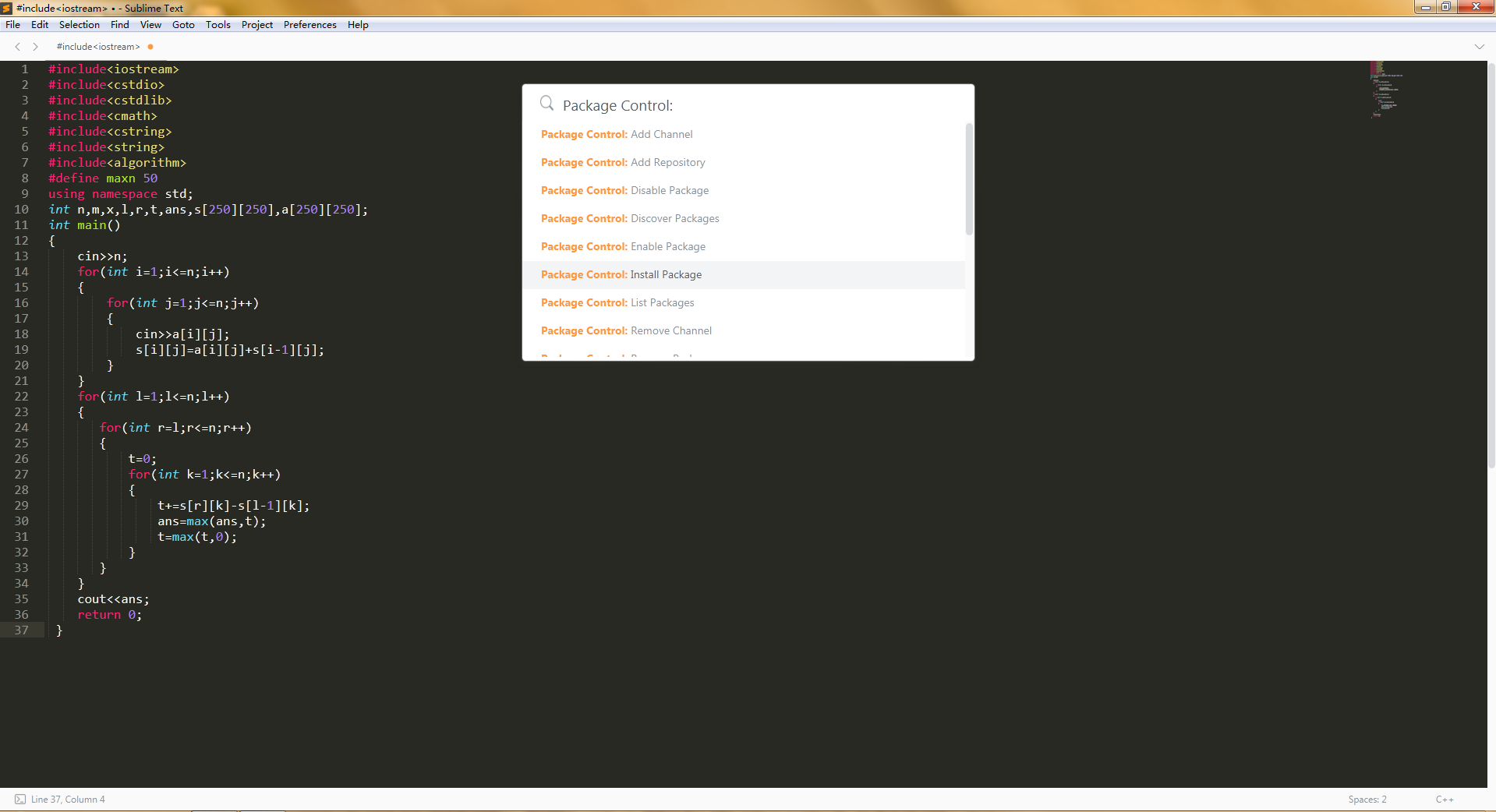
Task: Choose Package Control: List Packages
Action: pos(744,303)
